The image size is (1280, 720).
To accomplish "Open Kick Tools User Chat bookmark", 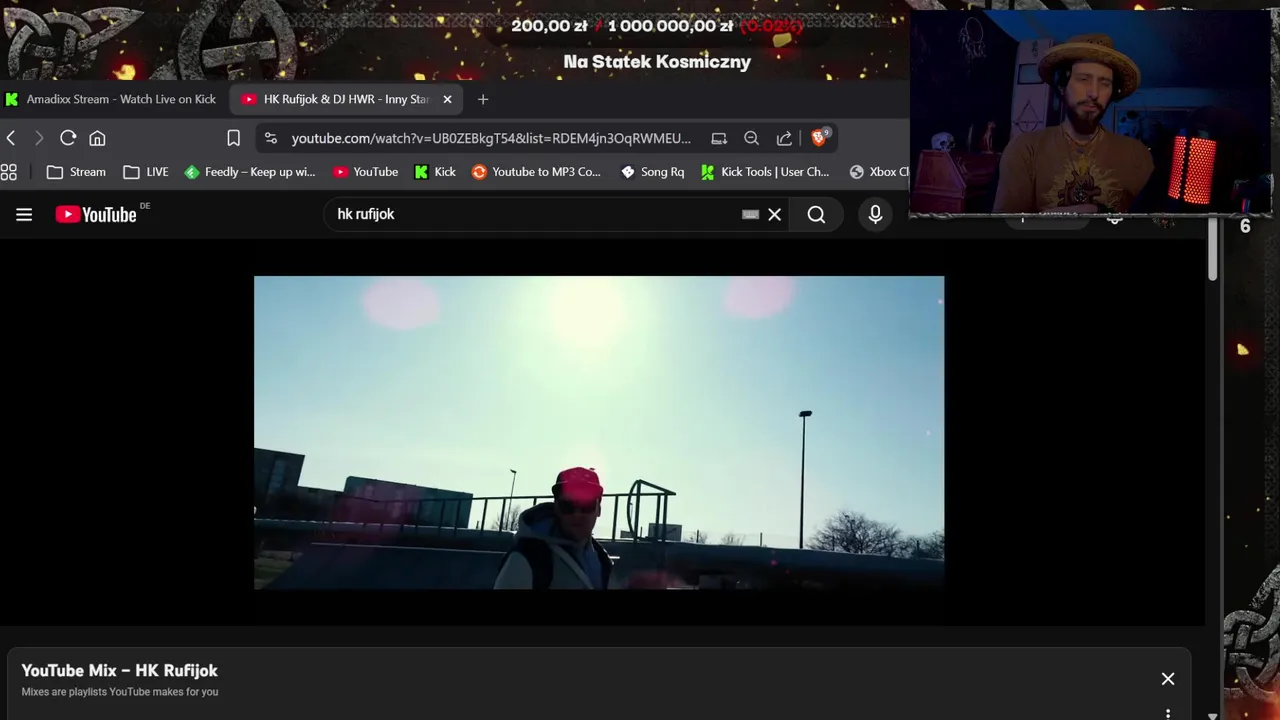I will [766, 172].
